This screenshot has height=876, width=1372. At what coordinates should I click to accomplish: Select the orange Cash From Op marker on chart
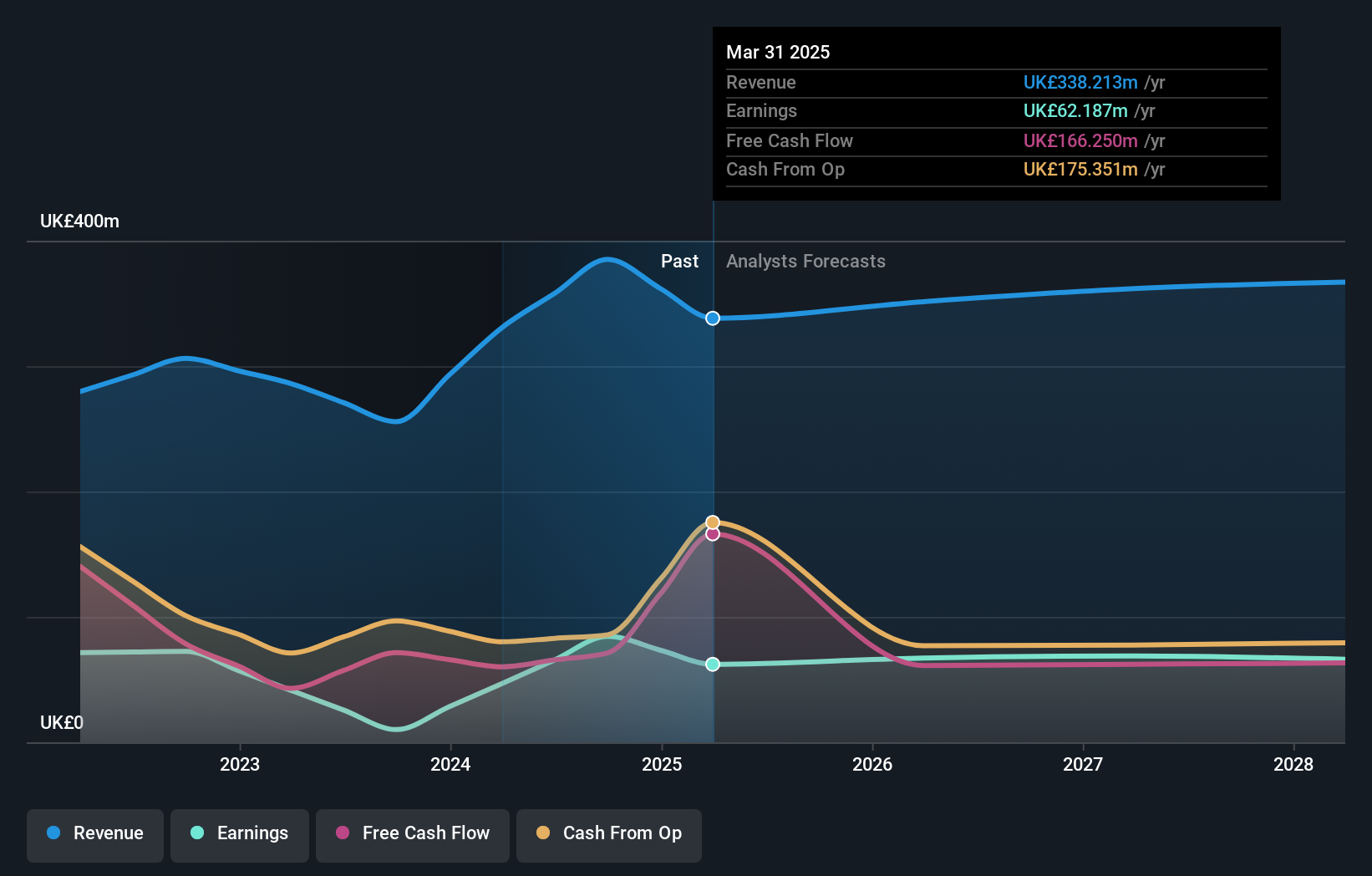(x=712, y=521)
